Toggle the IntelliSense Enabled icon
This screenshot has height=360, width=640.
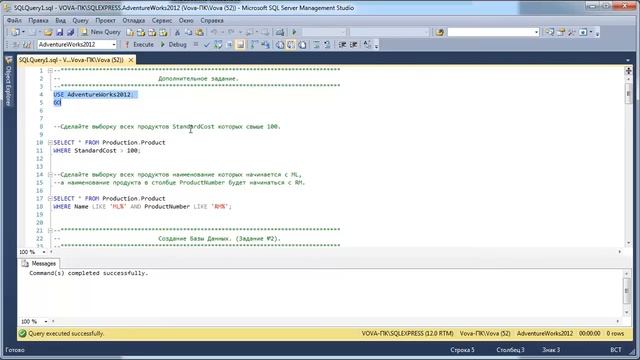pos(240,44)
